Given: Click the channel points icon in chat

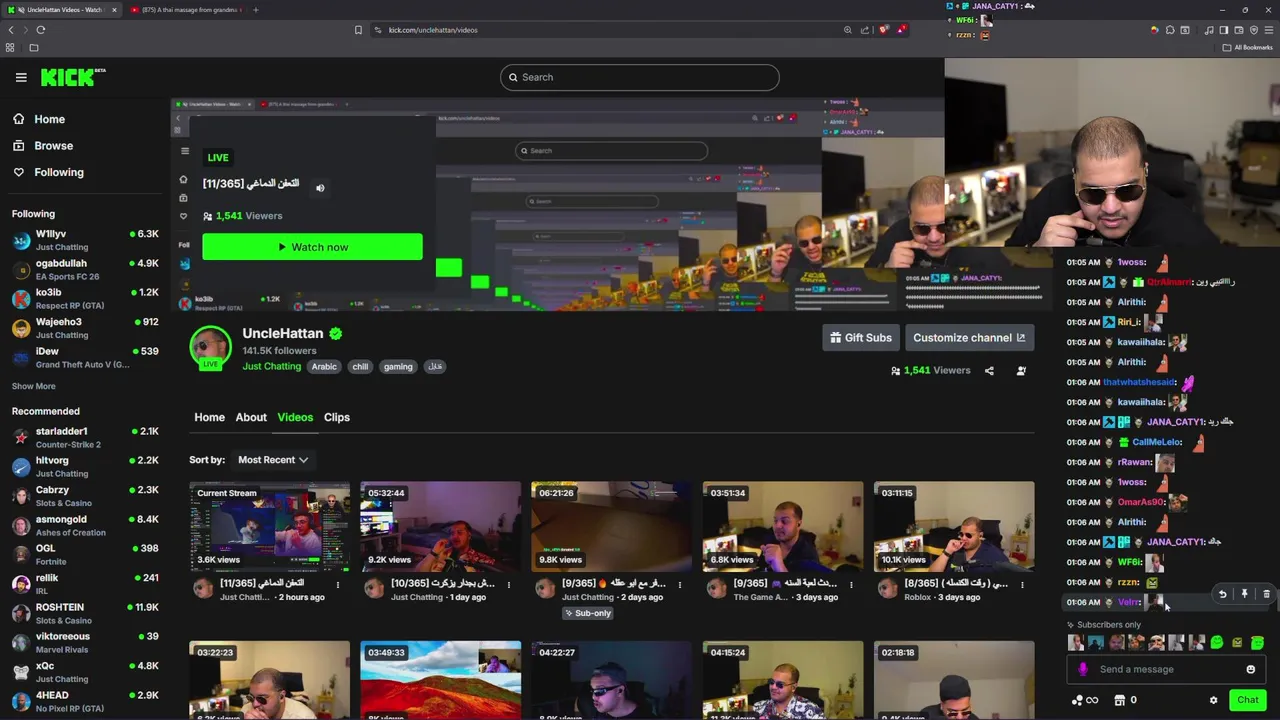Looking at the screenshot, I should pyautogui.click(x=1077, y=700).
